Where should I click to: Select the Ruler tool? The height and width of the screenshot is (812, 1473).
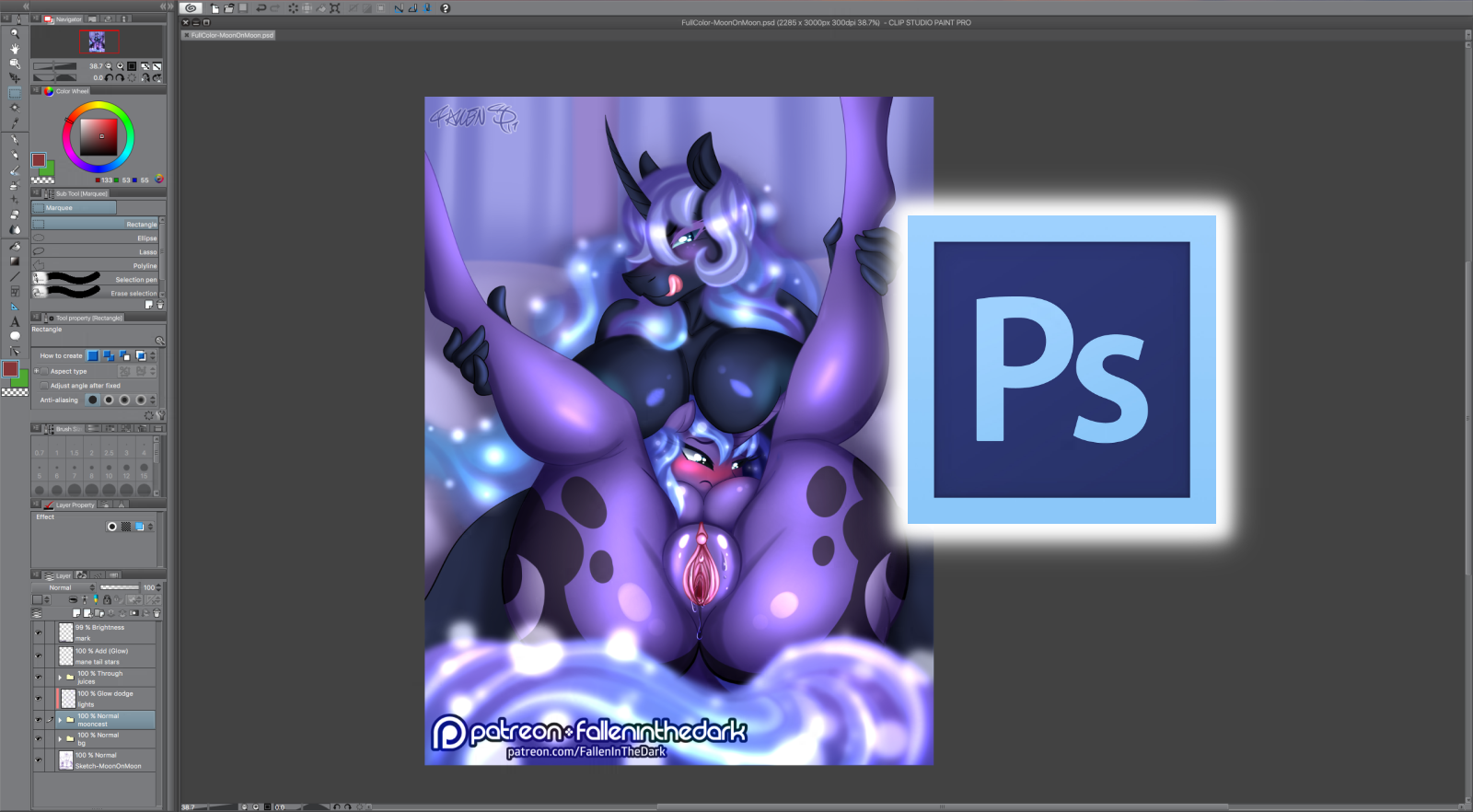15,306
